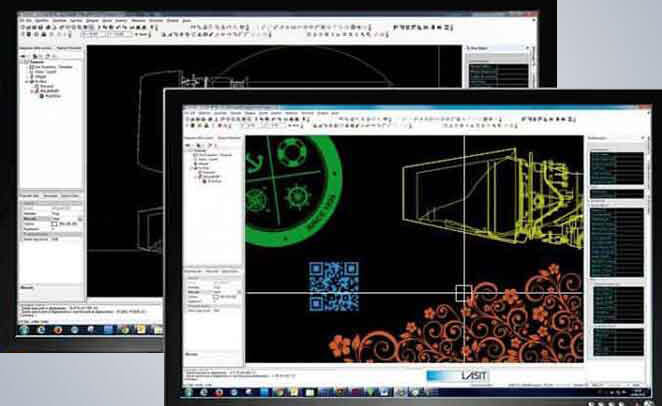Image resolution: width=662 pixels, height=406 pixels.
Task: Open the Start menu on the back monitor's taskbar
Action: tap(24, 330)
